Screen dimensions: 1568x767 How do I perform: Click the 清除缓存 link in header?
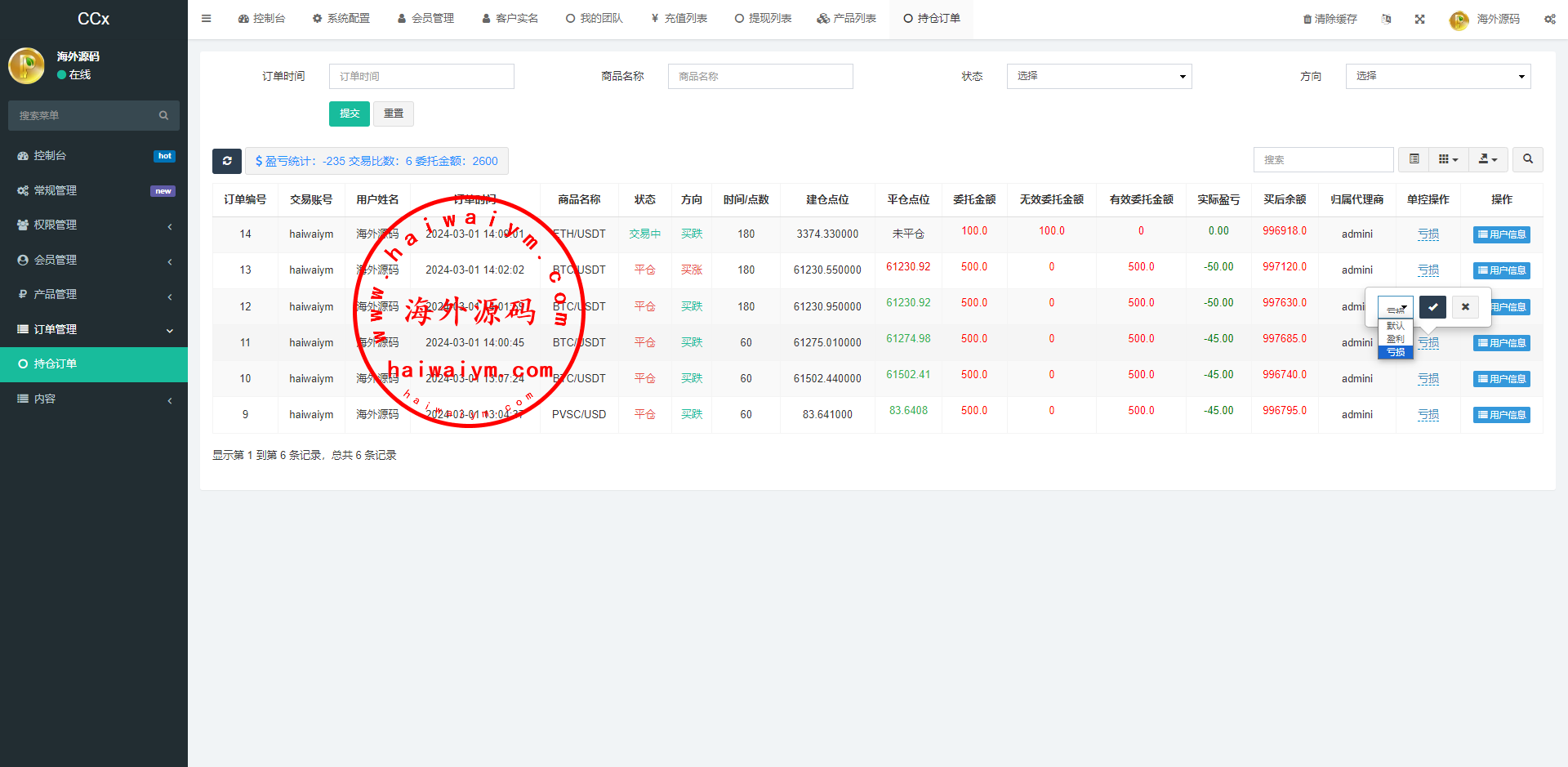point(1330,19)
